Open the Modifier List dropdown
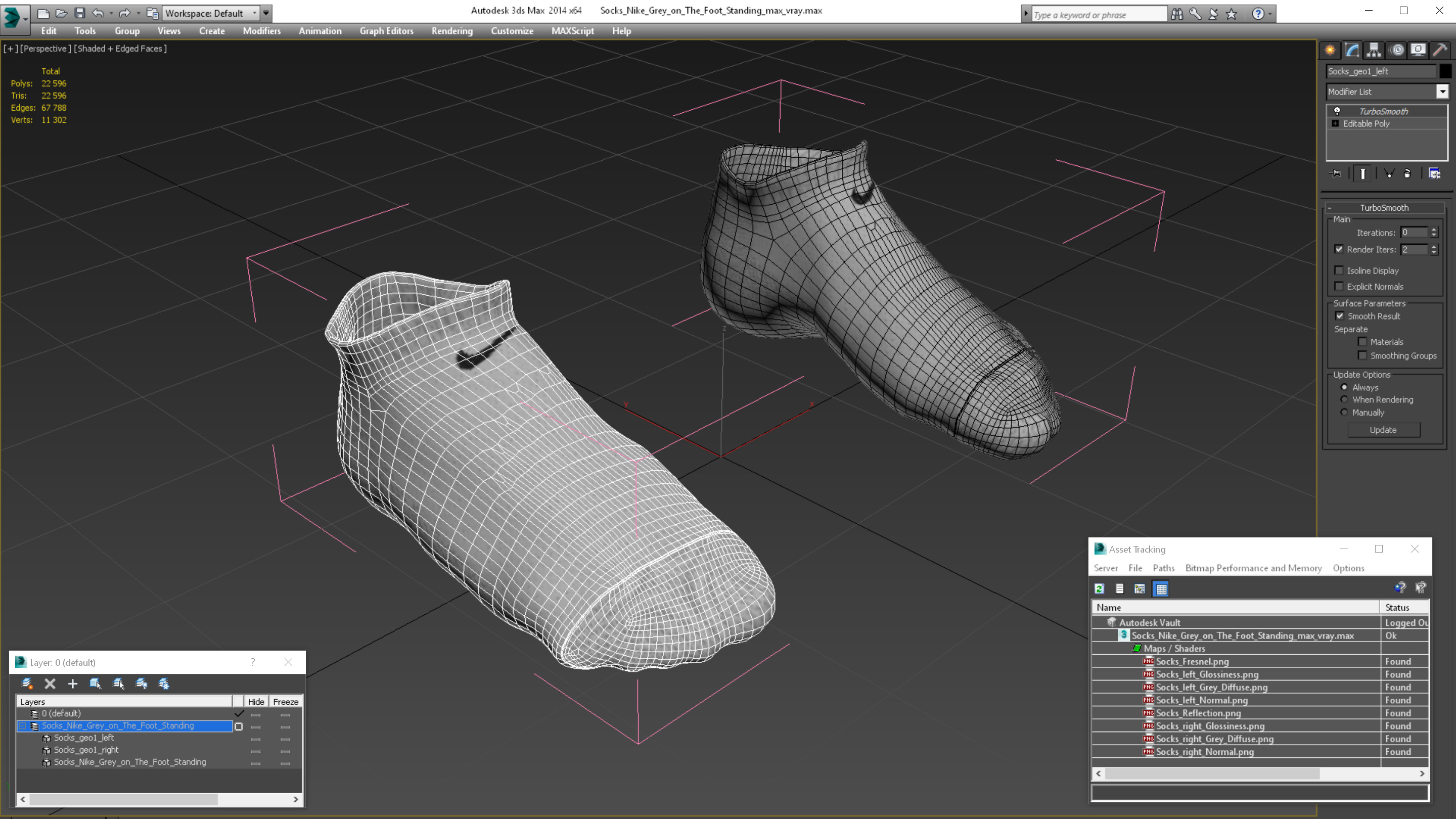This screenshot has width=1456, height=819. coord(1442,92)
